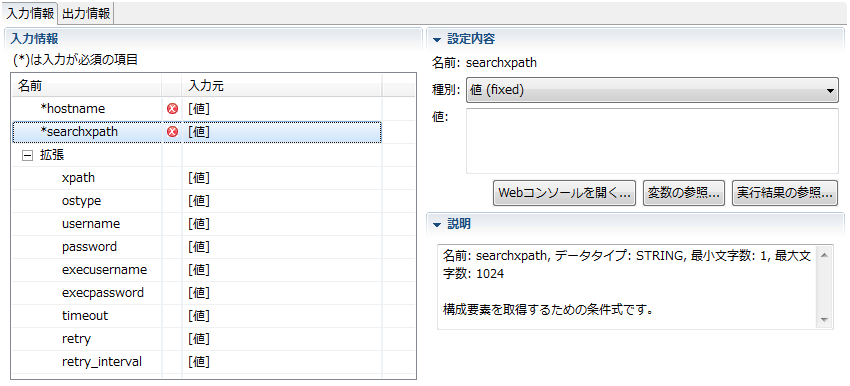Select the execpassword parameter row
This screenshot has width=850, height=386.
[196, 293]
